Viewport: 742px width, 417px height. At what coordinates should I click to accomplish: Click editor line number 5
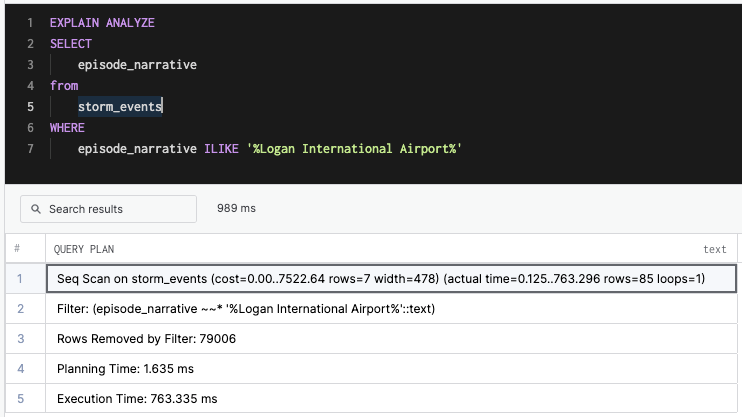[30, 106]
